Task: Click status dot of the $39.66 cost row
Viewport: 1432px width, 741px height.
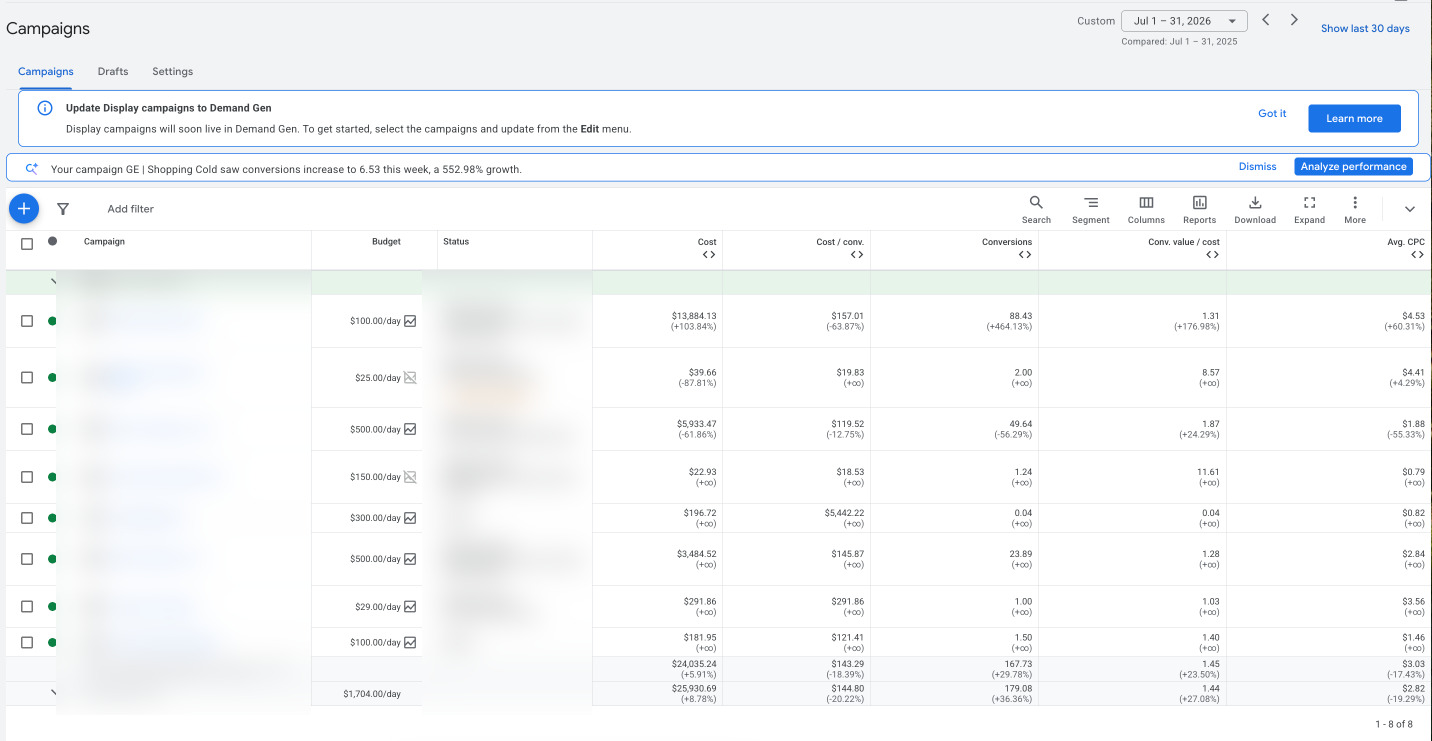Action: point(52,378)
